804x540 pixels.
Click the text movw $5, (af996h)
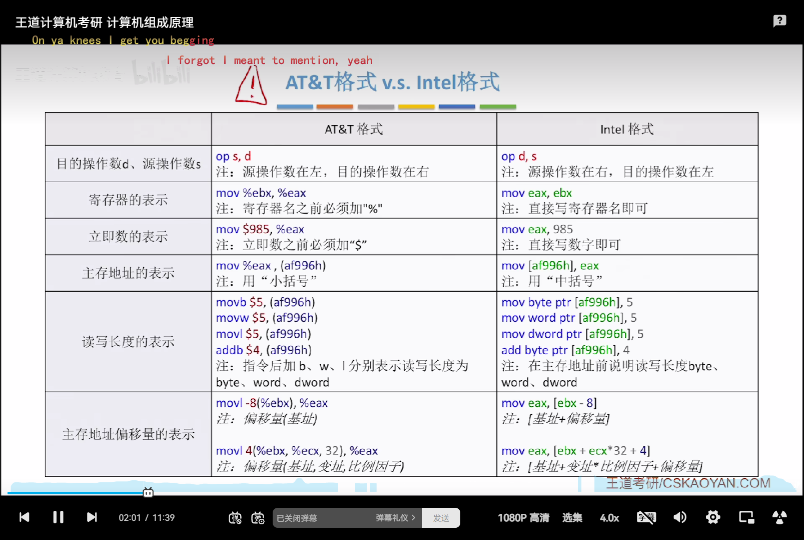(x=267, y=318)
